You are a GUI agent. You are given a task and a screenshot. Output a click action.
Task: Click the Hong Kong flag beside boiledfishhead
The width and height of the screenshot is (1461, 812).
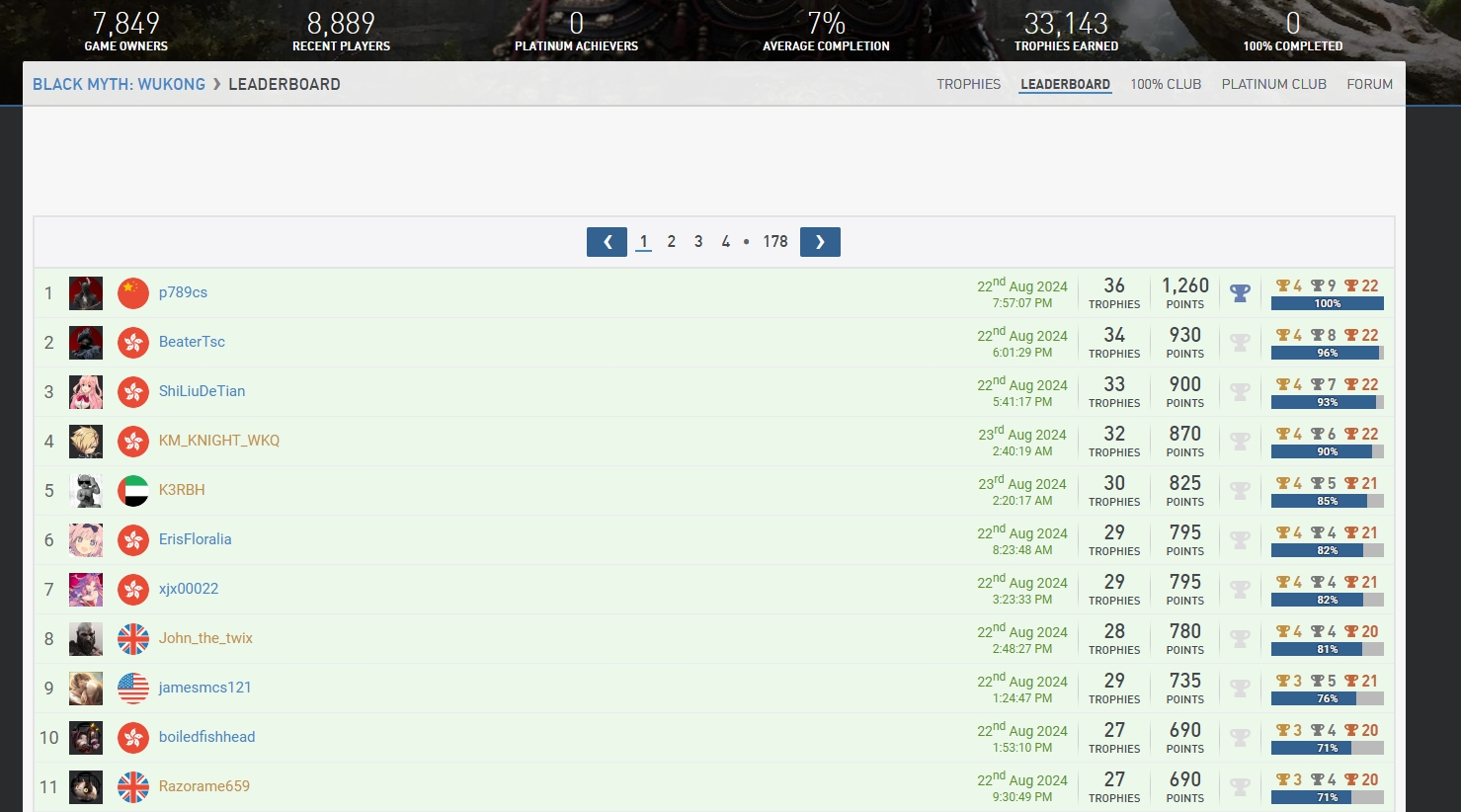(133, 738)
